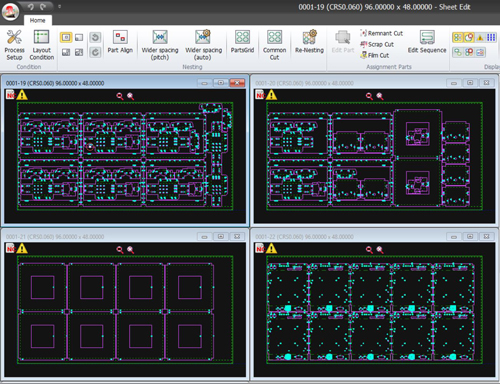Minimize the 0001-21 sheet window
500x384 pixels.
(x=205, y=237)
